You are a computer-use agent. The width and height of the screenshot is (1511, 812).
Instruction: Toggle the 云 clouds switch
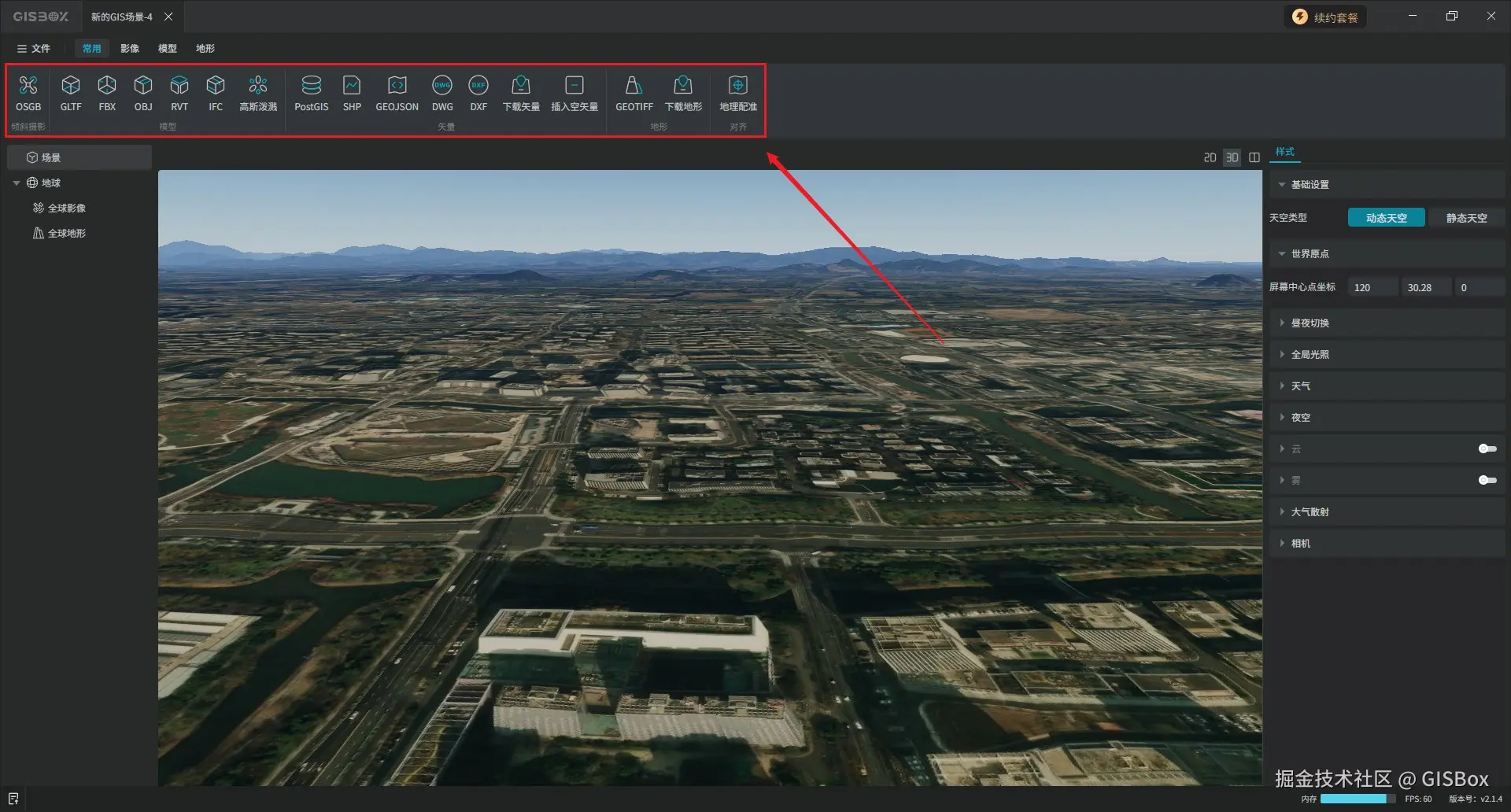click(1487, 448)
